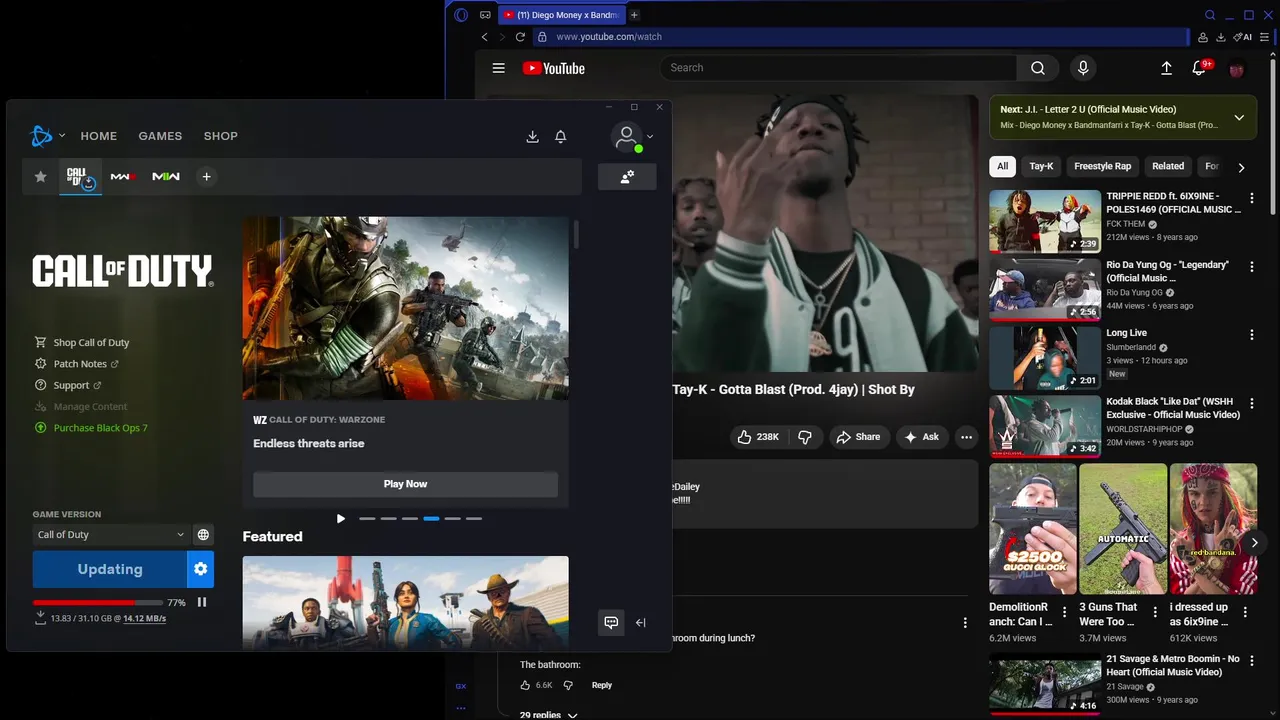
Task: Click the YouTube Search field
Action: [x=838, y=68]
